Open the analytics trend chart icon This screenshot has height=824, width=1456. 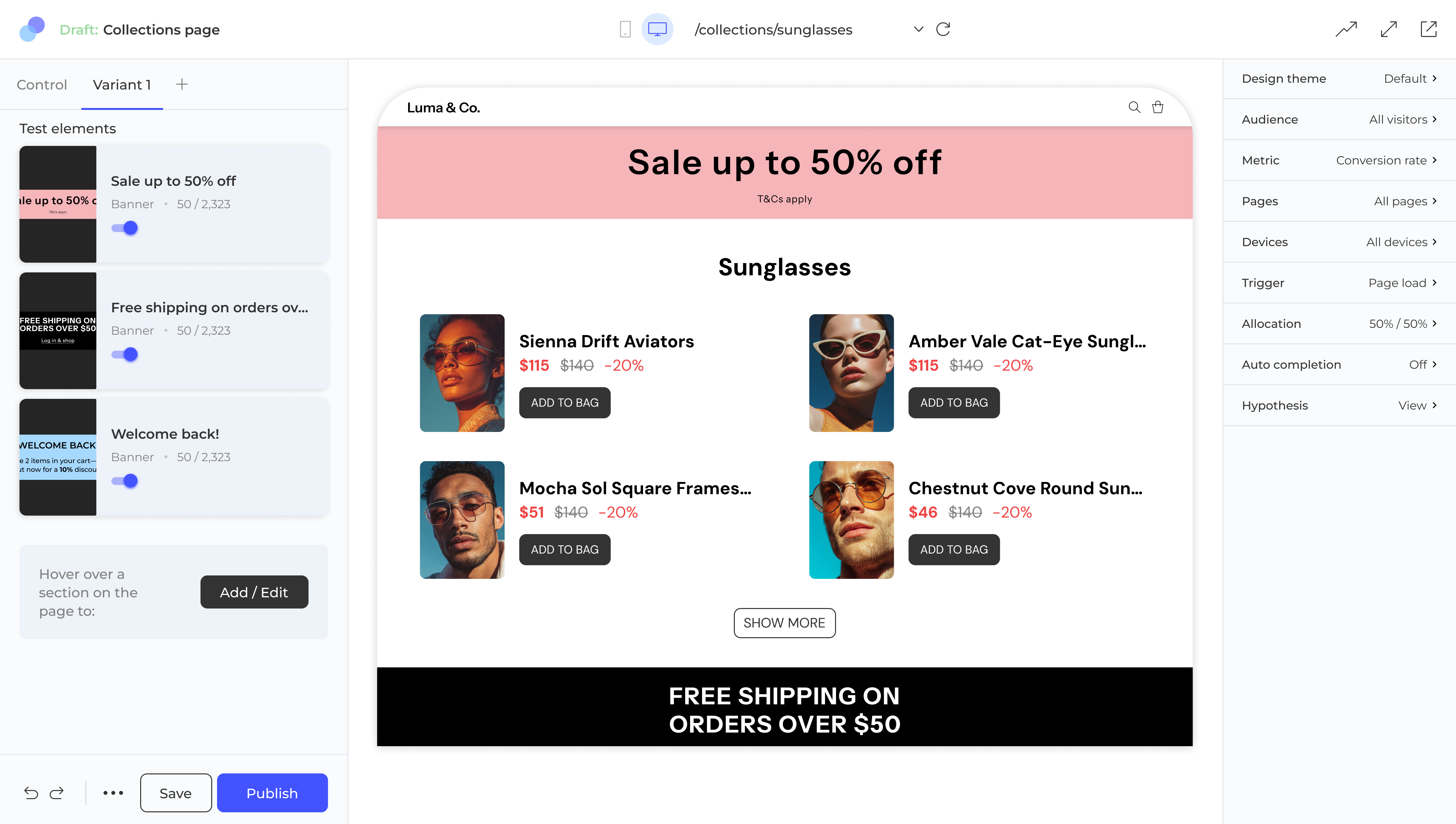pos(1346,30)
